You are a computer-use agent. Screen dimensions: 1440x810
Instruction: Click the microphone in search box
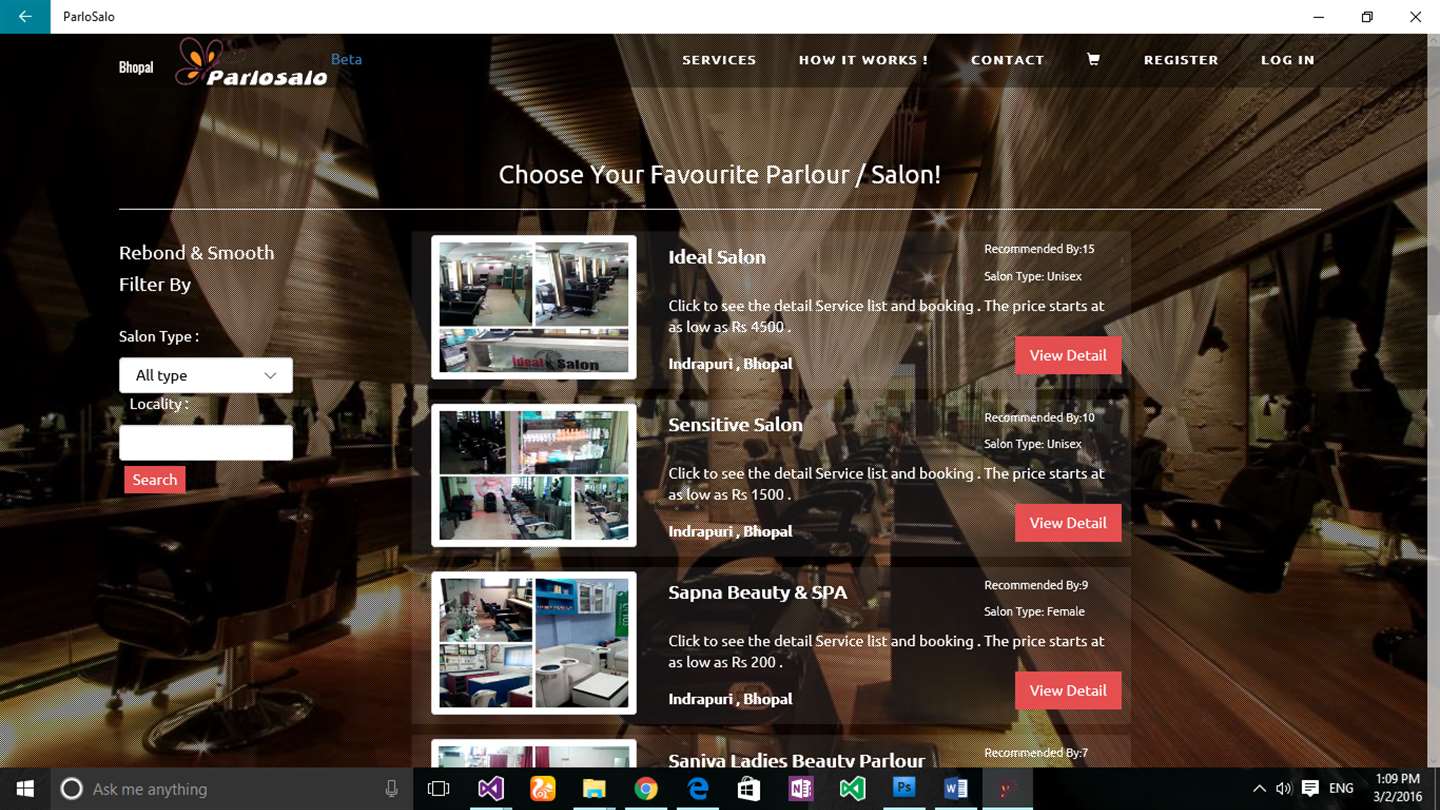point(391,789)
